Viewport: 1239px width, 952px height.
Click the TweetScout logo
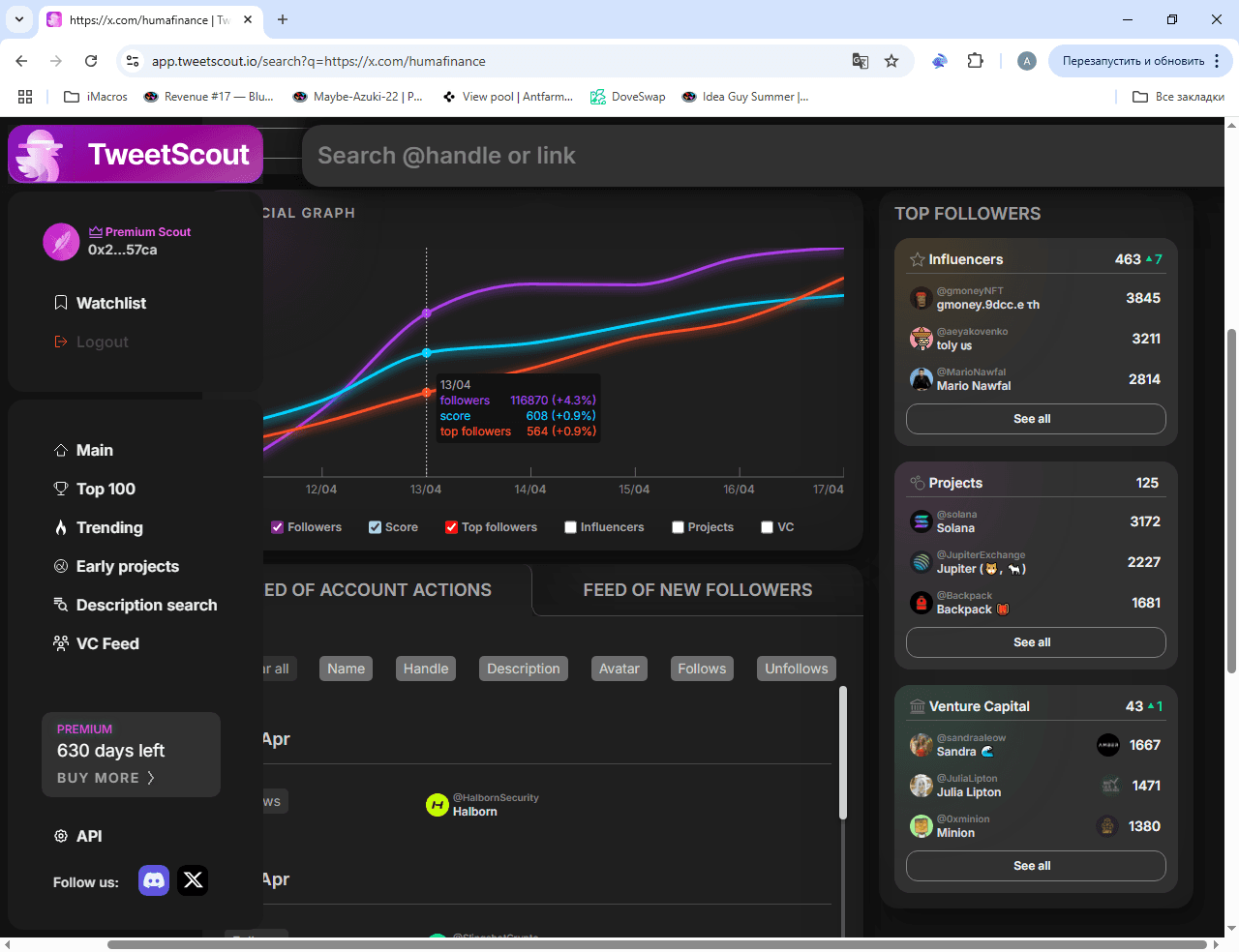pyautogui.click(x=136, y=154)
